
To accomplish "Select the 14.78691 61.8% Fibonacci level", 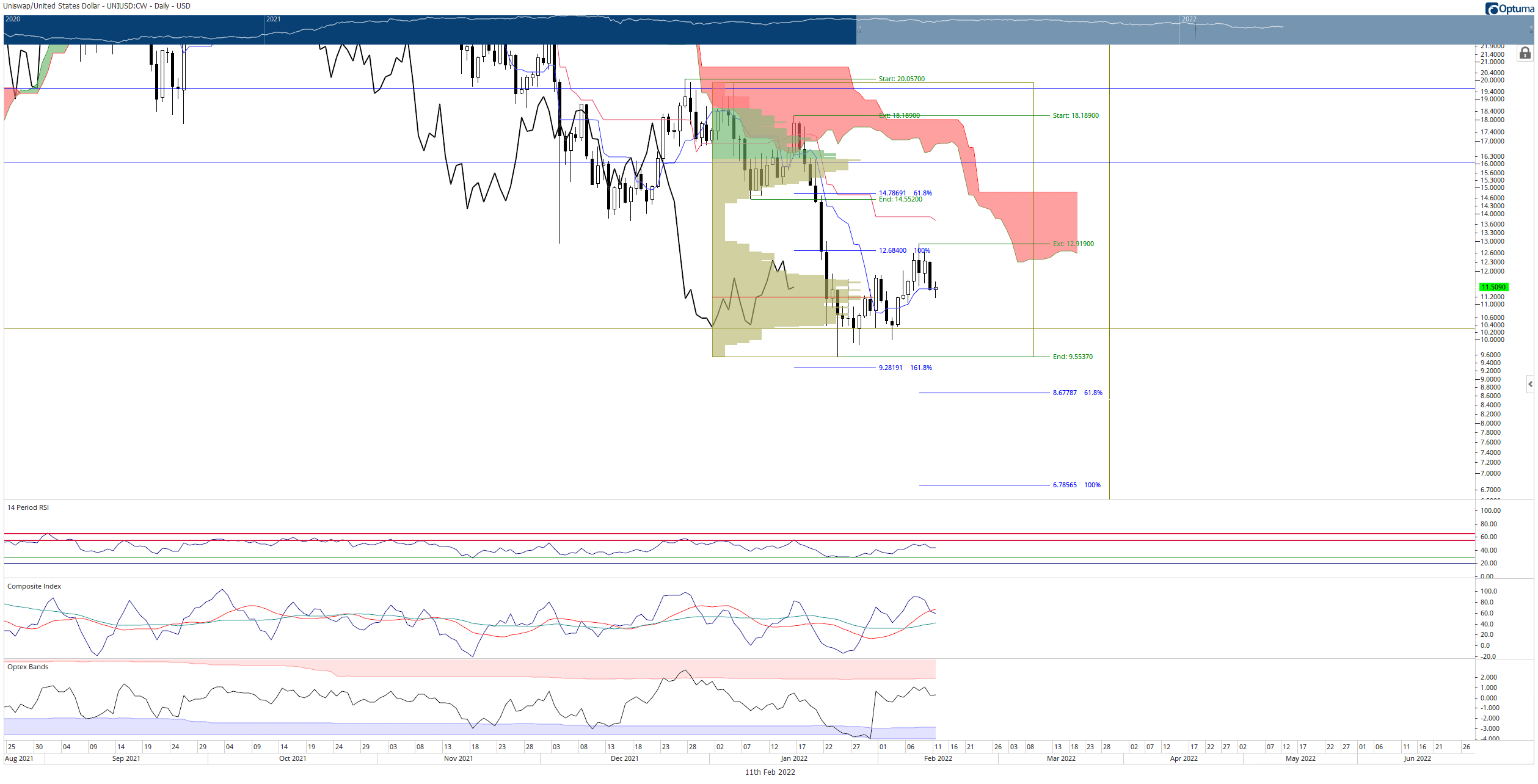I will [905, 193].
